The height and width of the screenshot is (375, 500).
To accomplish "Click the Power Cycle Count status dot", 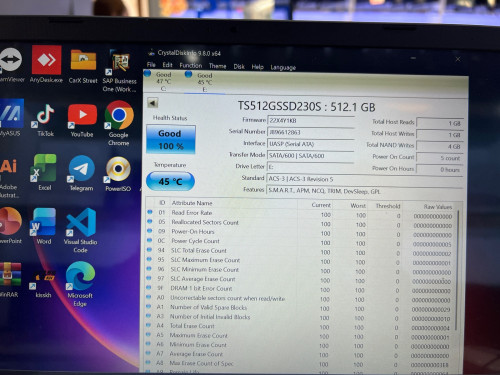I will (149, 240).
